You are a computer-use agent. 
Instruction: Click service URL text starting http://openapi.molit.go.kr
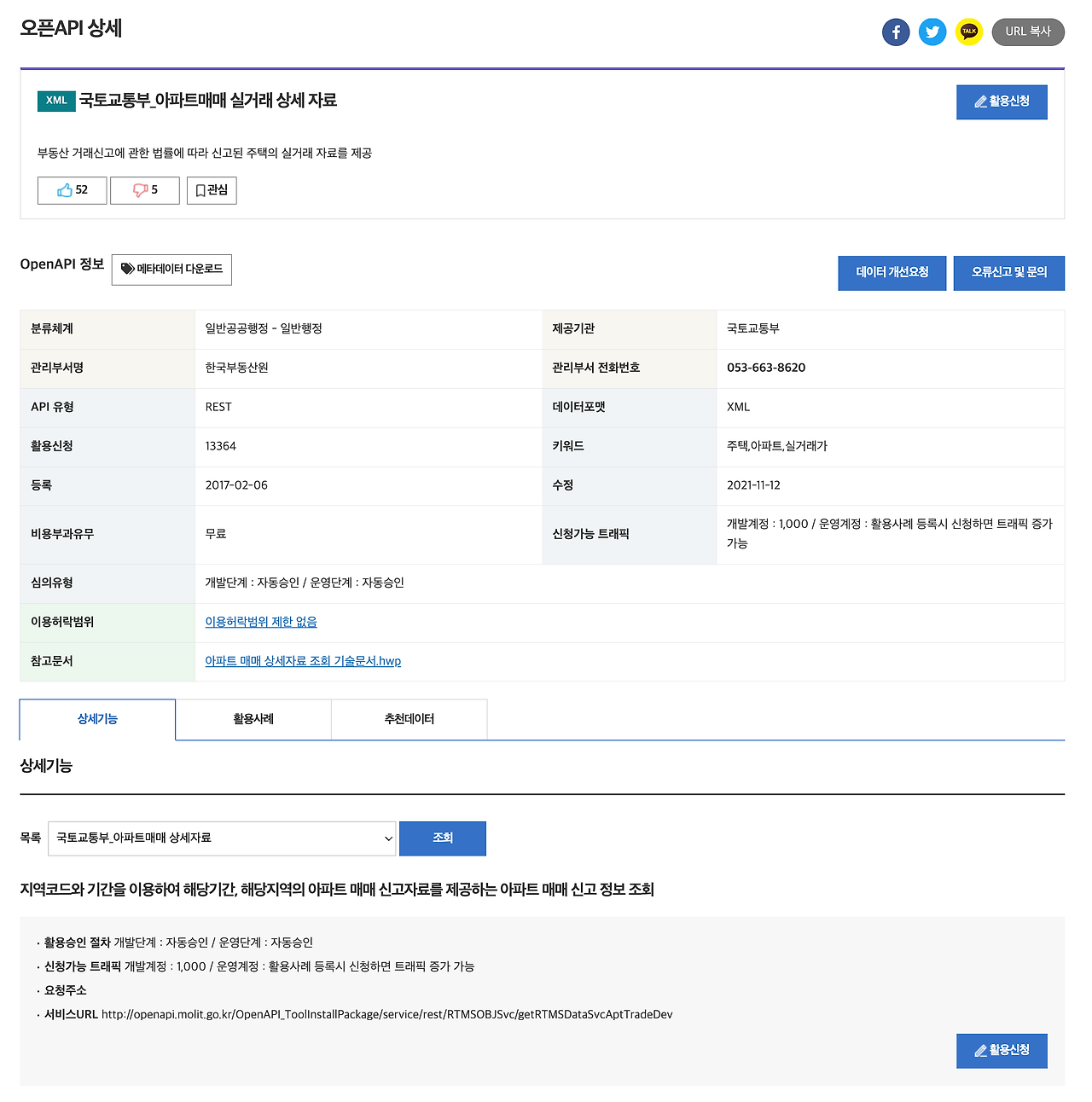coord(387,1014)
